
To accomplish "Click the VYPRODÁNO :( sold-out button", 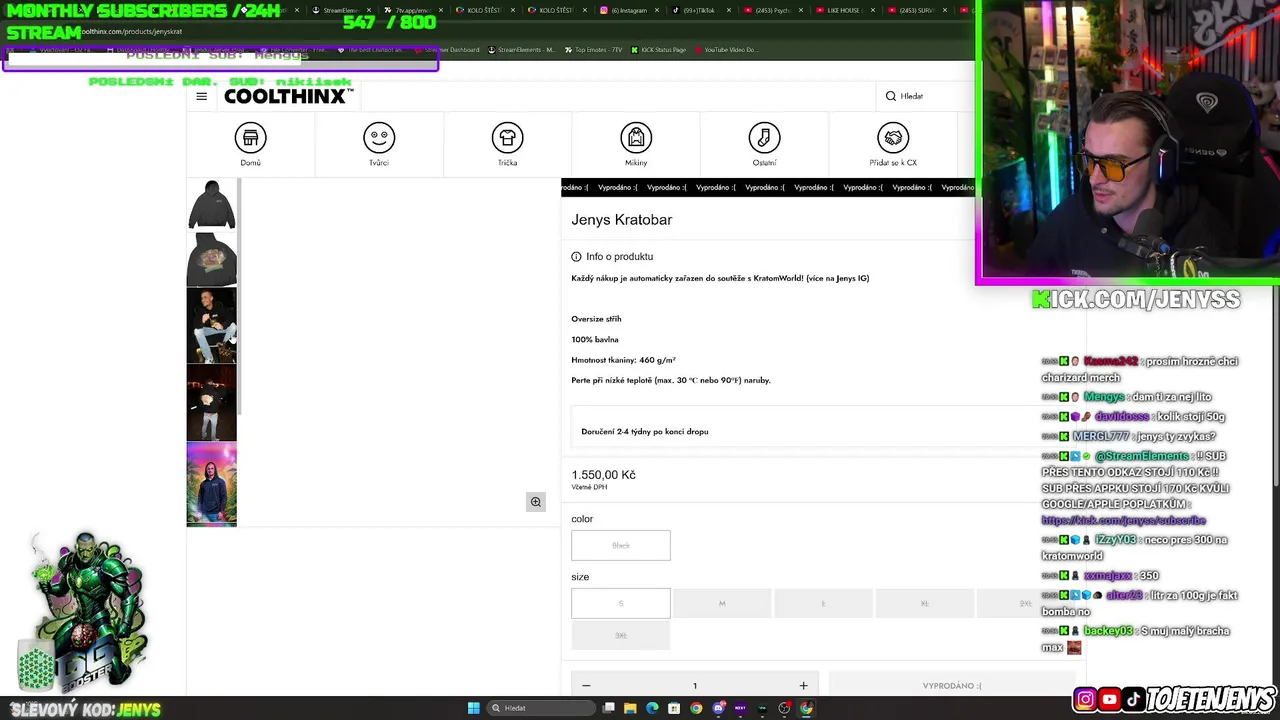I will tap(952, 685).
